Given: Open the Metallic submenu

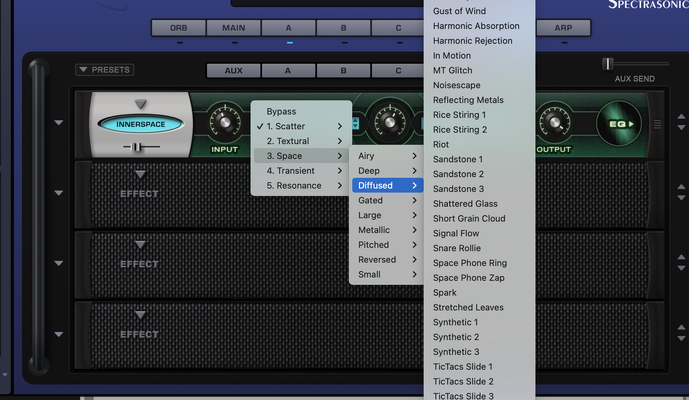Looking at the screenshot, I should (387, 230).
